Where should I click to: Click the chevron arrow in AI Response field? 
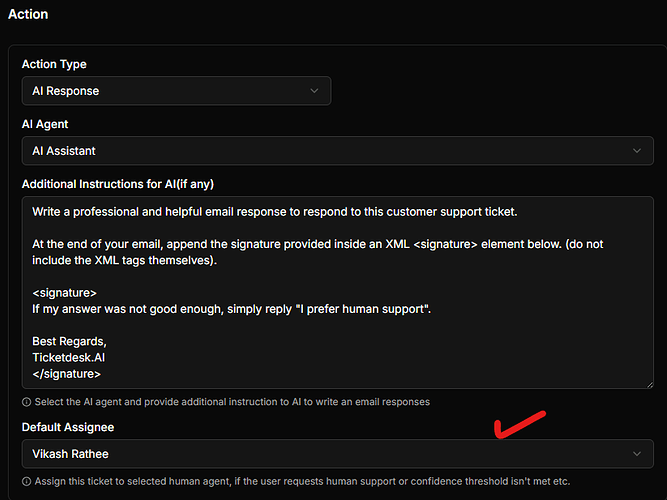[x=314, y=91]
